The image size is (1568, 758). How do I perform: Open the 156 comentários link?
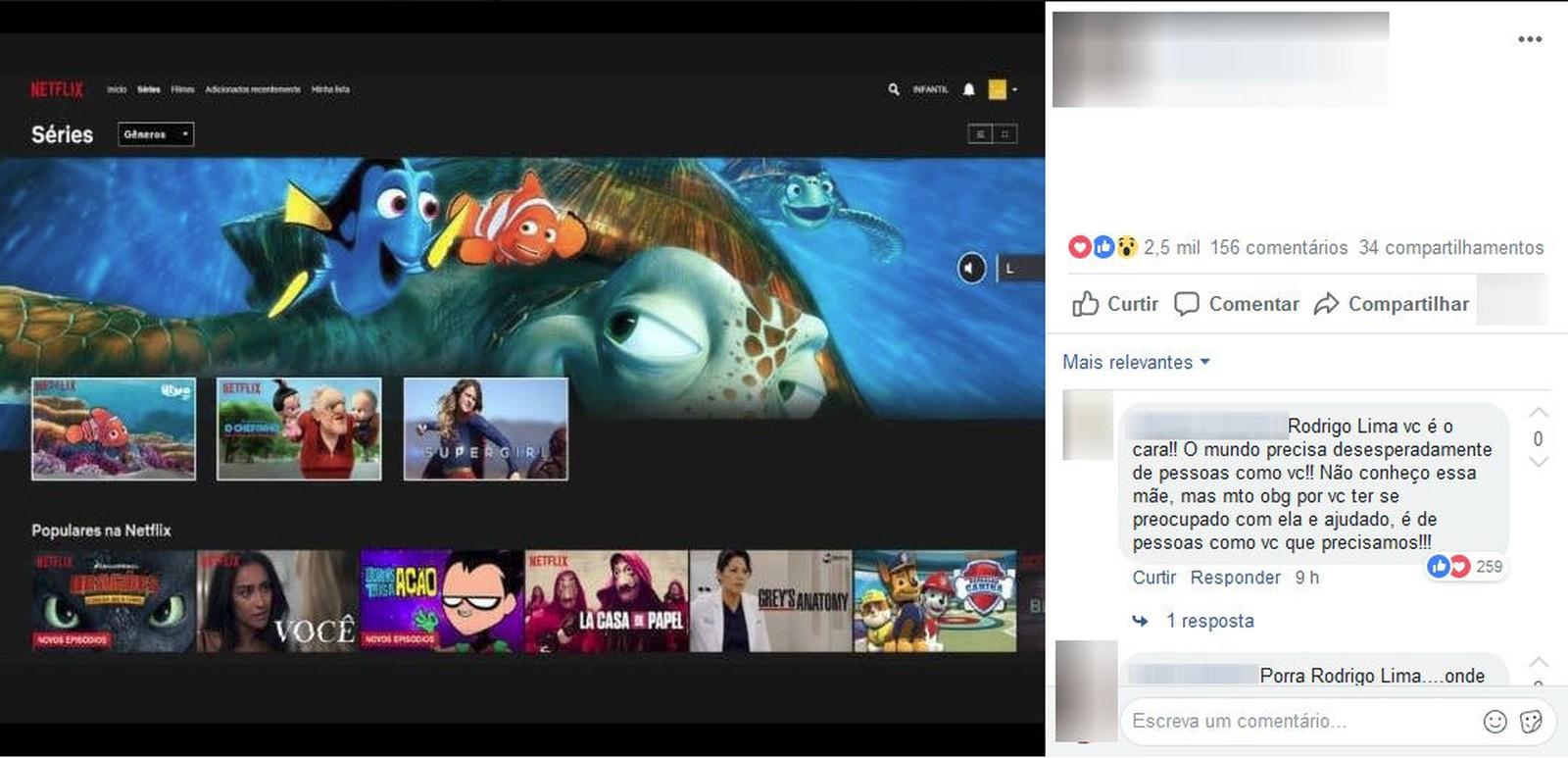(1279, 248)
